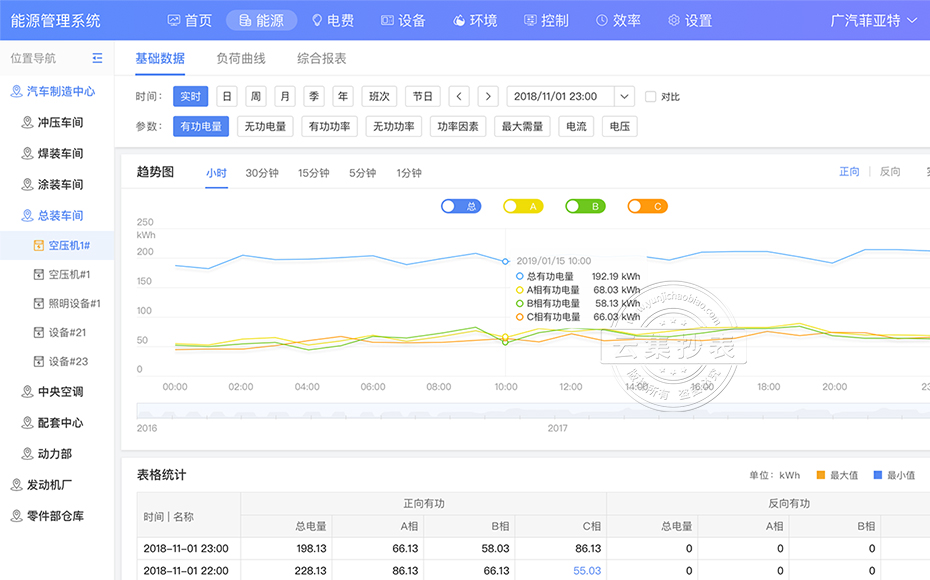The height and width of the screenshot is (580, 930).
Task: Enable the 对比 comparison checkbox
Action: point(651,97)
